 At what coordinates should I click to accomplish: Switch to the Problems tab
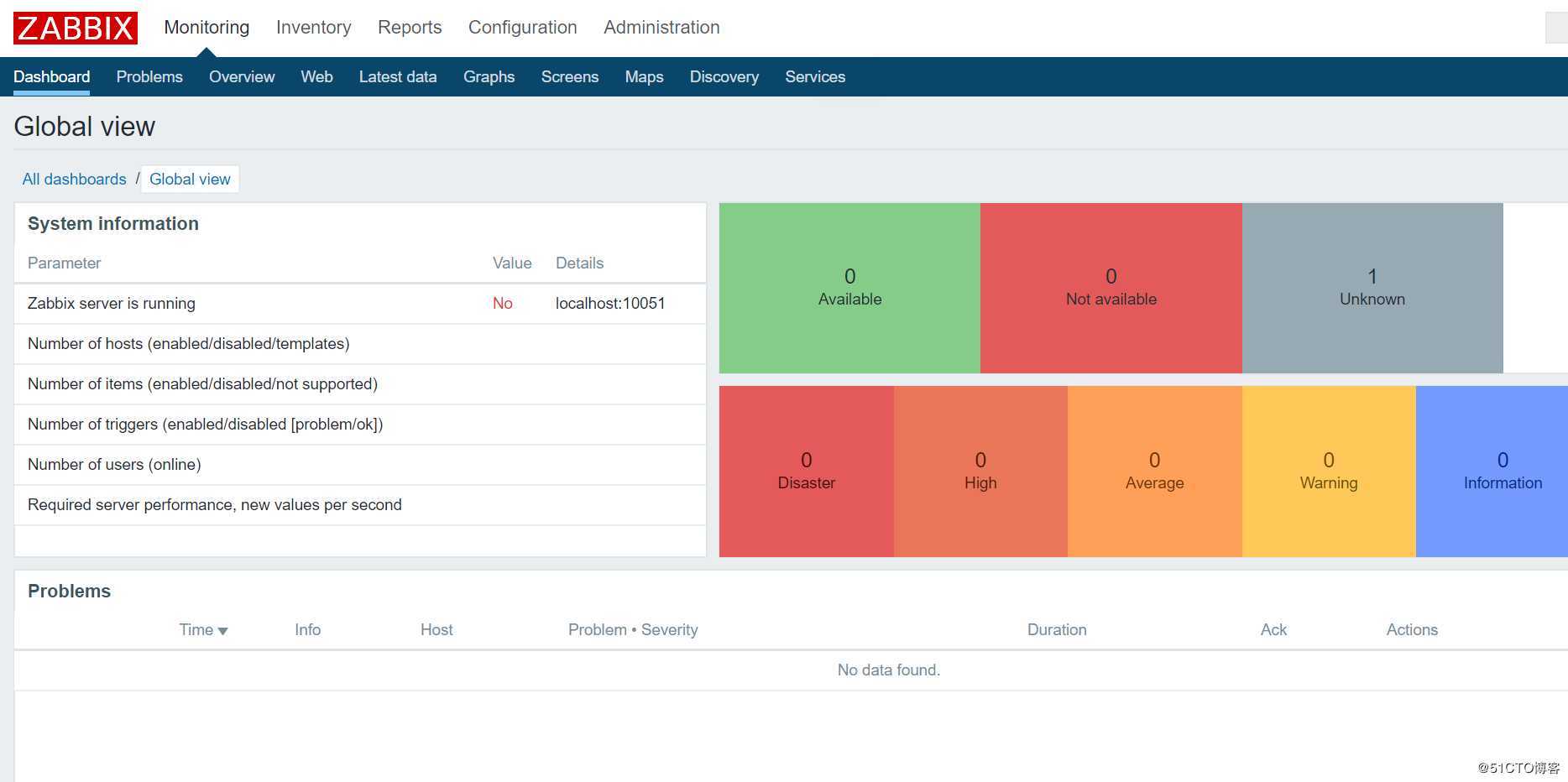tap(149, 76)
